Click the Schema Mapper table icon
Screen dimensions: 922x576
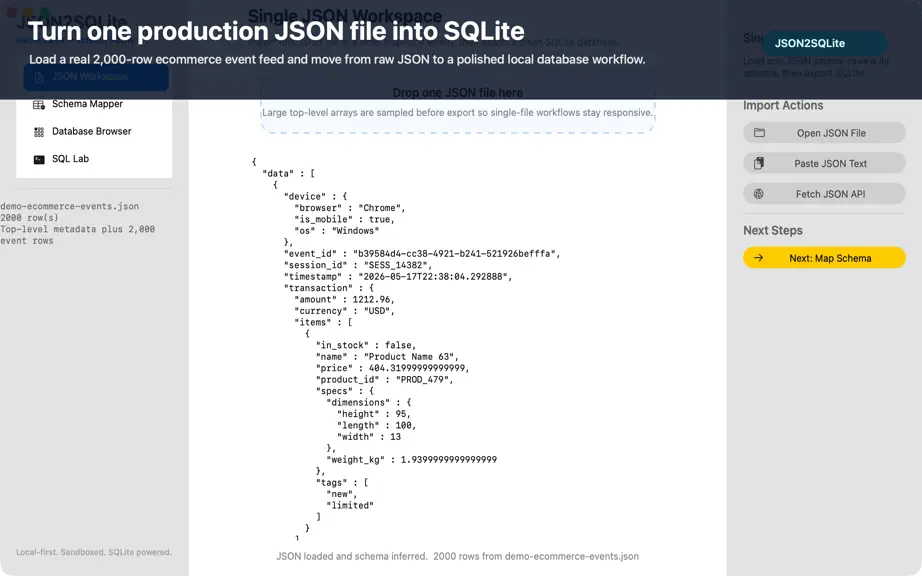coord(39,105)
